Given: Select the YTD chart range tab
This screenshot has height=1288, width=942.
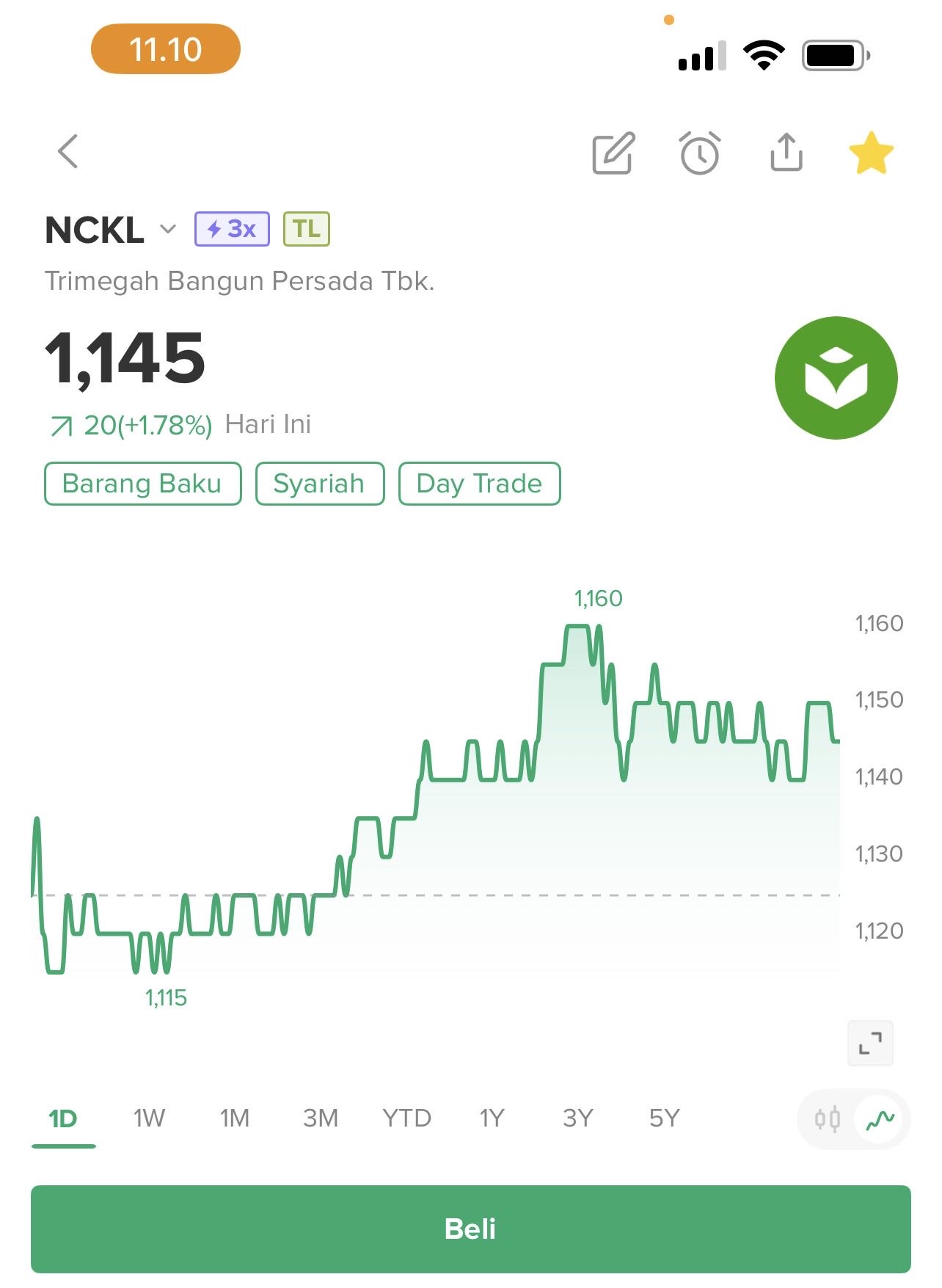Looking at the screenshot, I should (x=406, y=1118).
